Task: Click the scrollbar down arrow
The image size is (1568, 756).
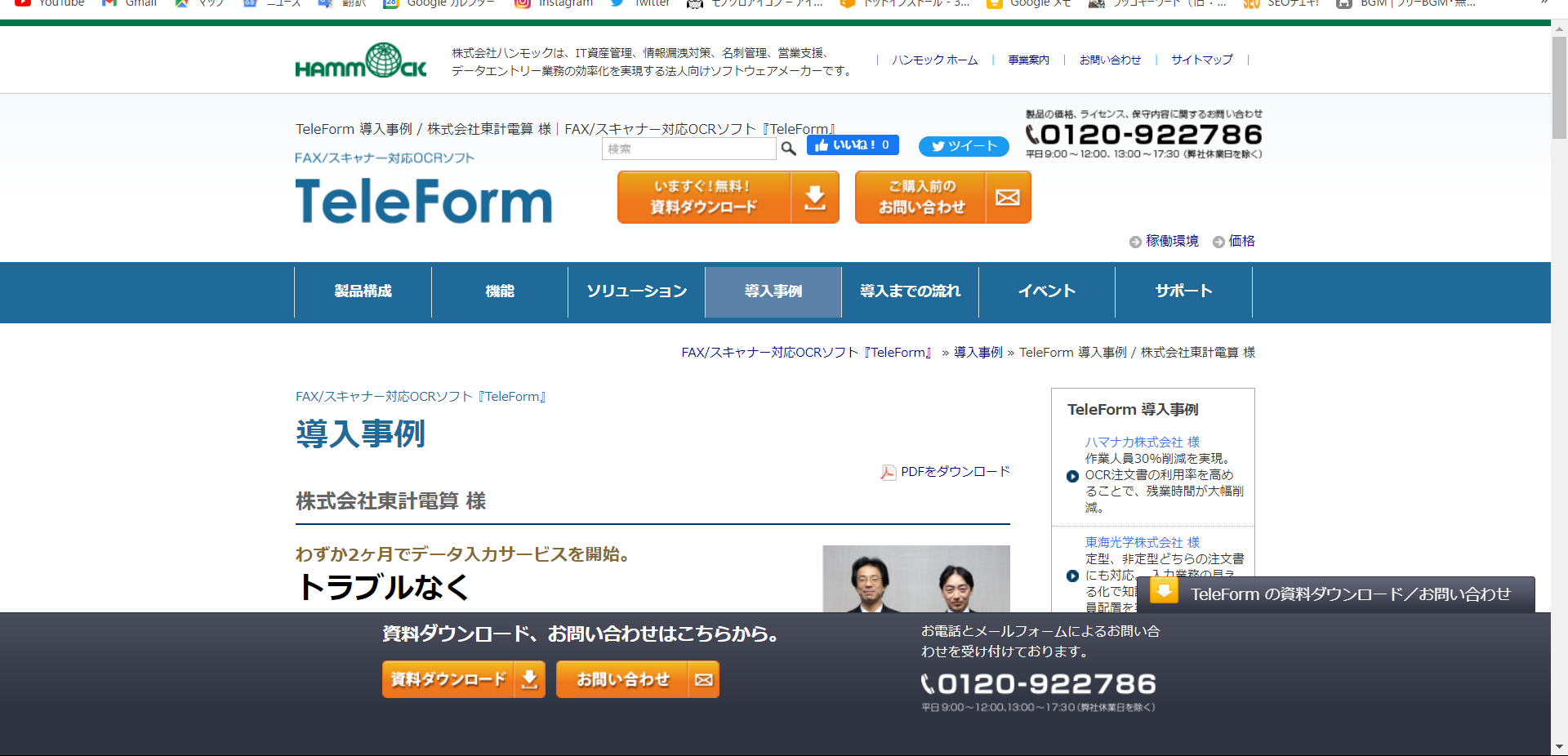Action: click(x=1559, y=746)
